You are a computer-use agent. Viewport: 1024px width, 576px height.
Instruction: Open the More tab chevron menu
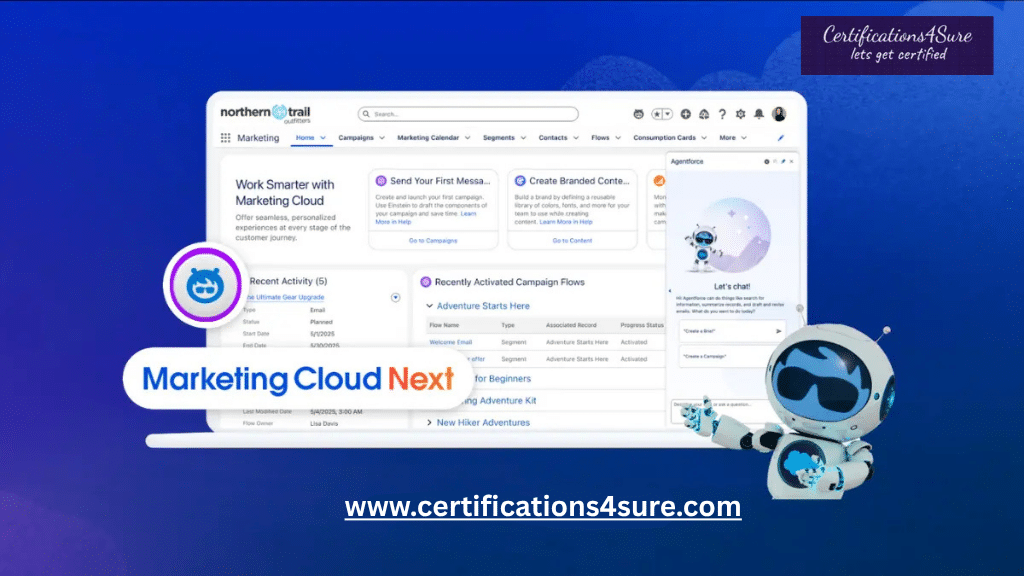coord(744,138)
